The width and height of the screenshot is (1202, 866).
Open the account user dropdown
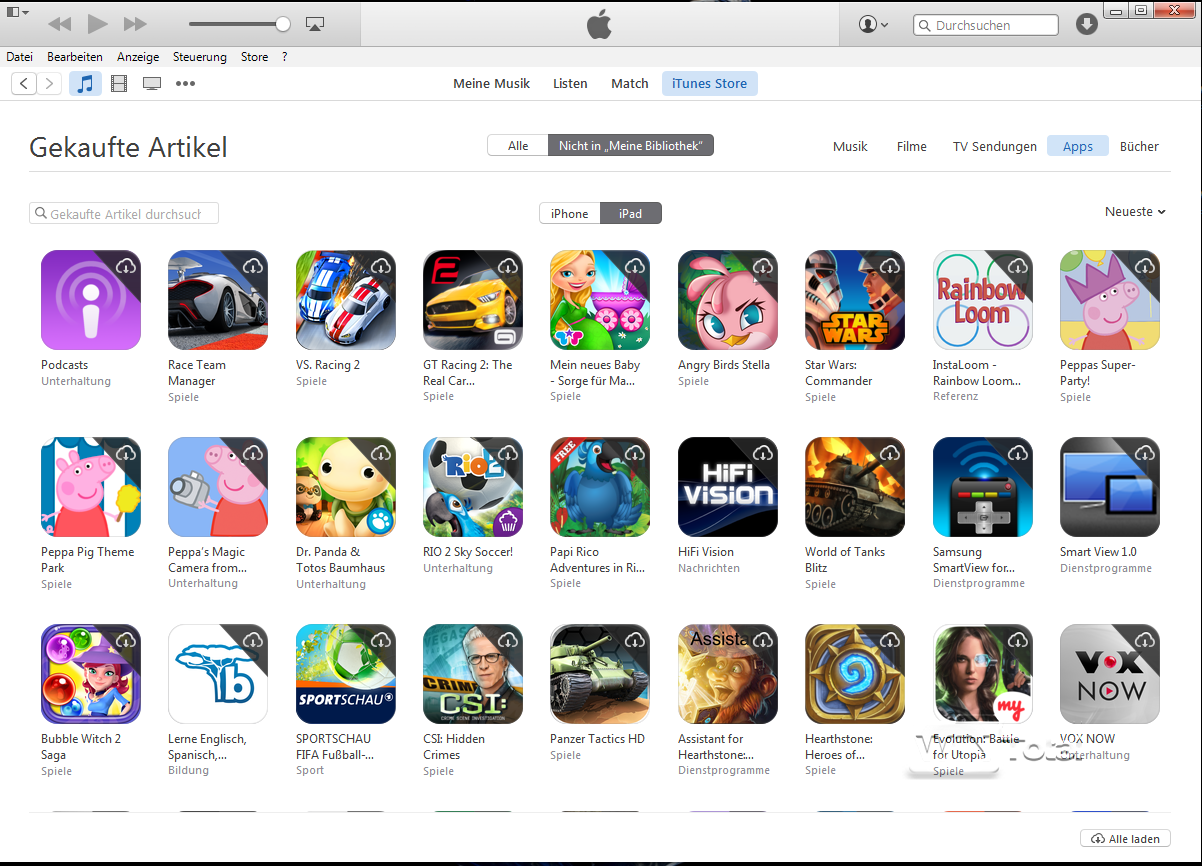click(x=873, y=24)
